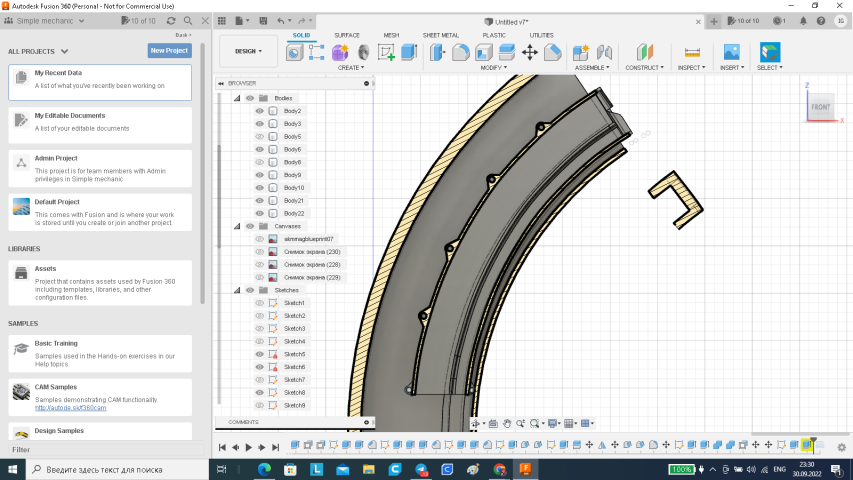The height and width of the screenshot is (480, 853).
Task: Toggle visibility of Body2
Action: [x=259, y=111]
